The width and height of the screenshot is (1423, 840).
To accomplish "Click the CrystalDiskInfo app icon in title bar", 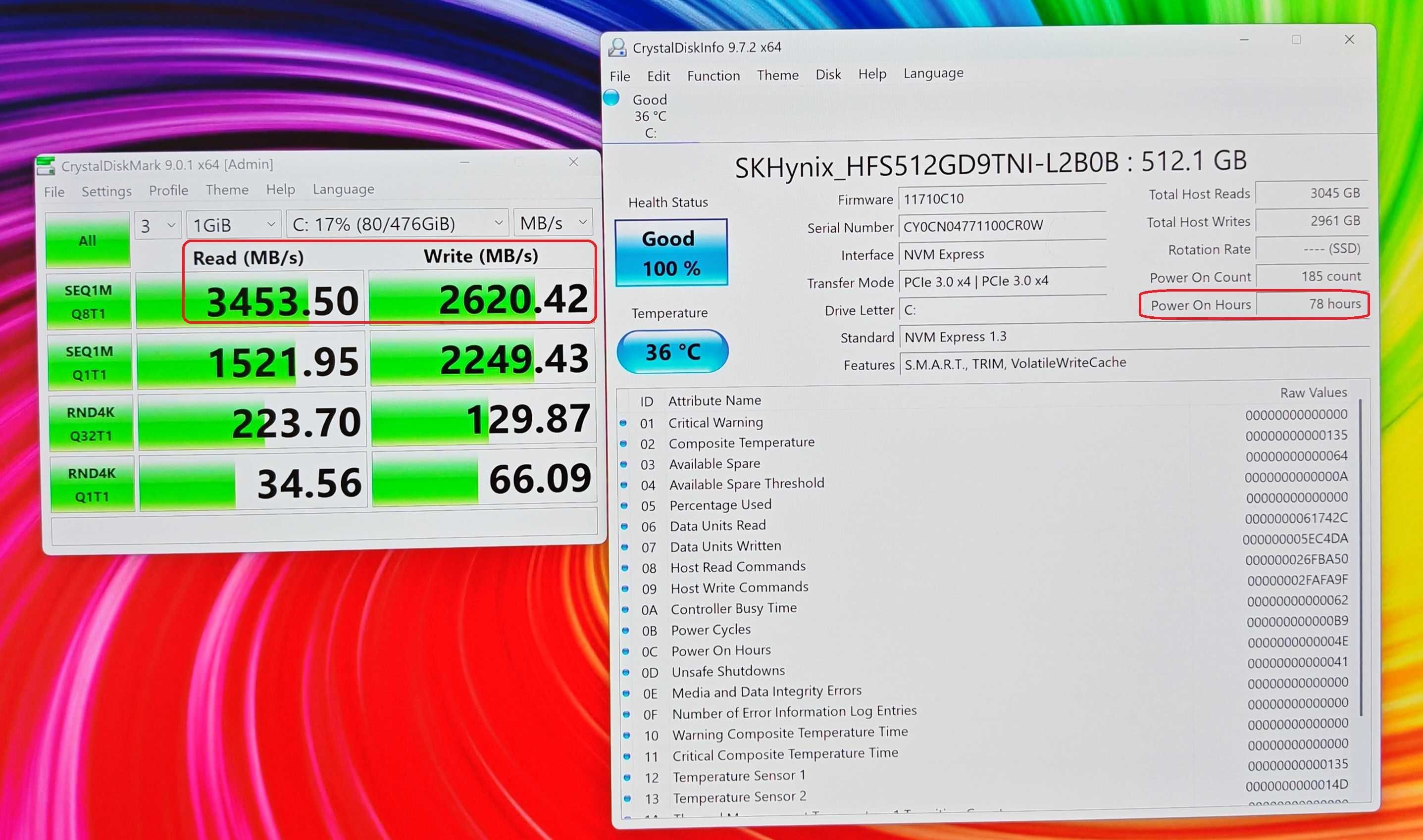I will coord(617,48).
